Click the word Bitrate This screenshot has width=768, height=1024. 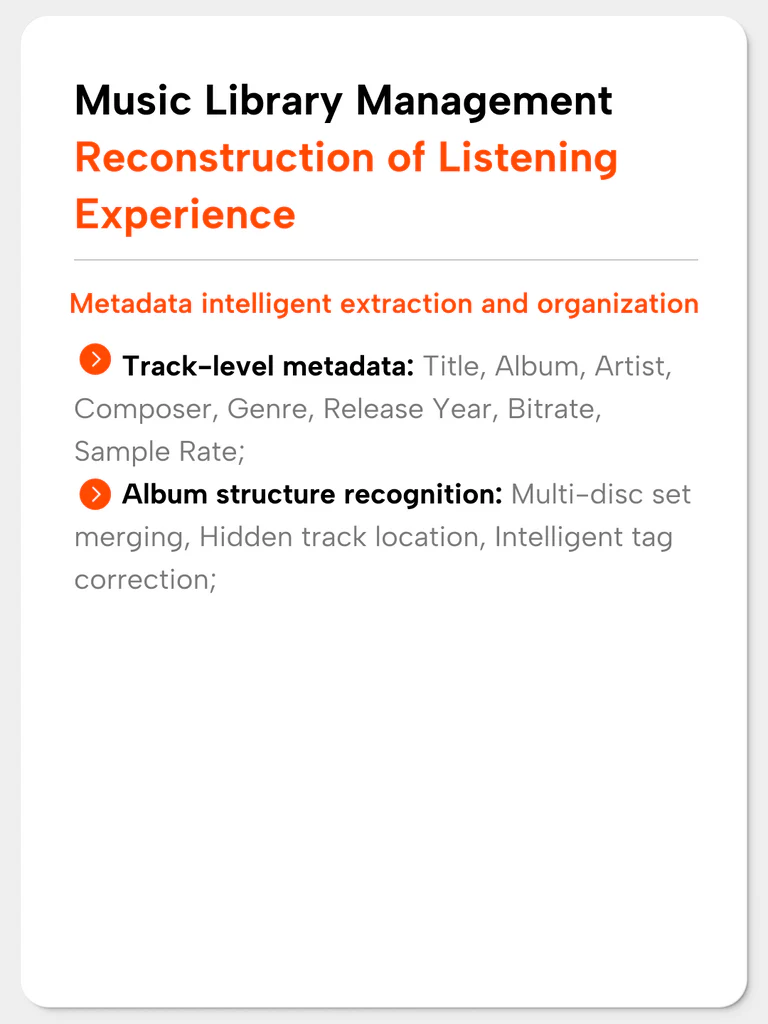click(x=551, y=409)
